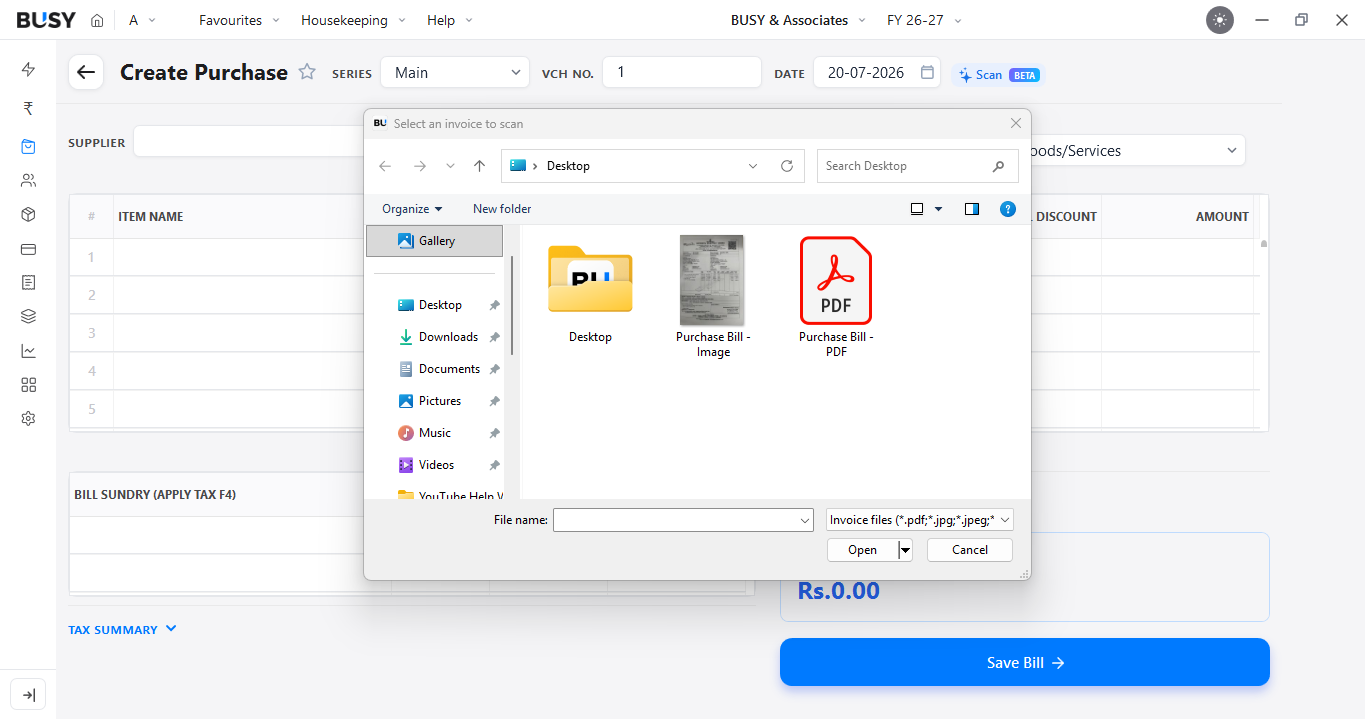Mark Create Purchase as favourite with star

[x=307, y=72]
